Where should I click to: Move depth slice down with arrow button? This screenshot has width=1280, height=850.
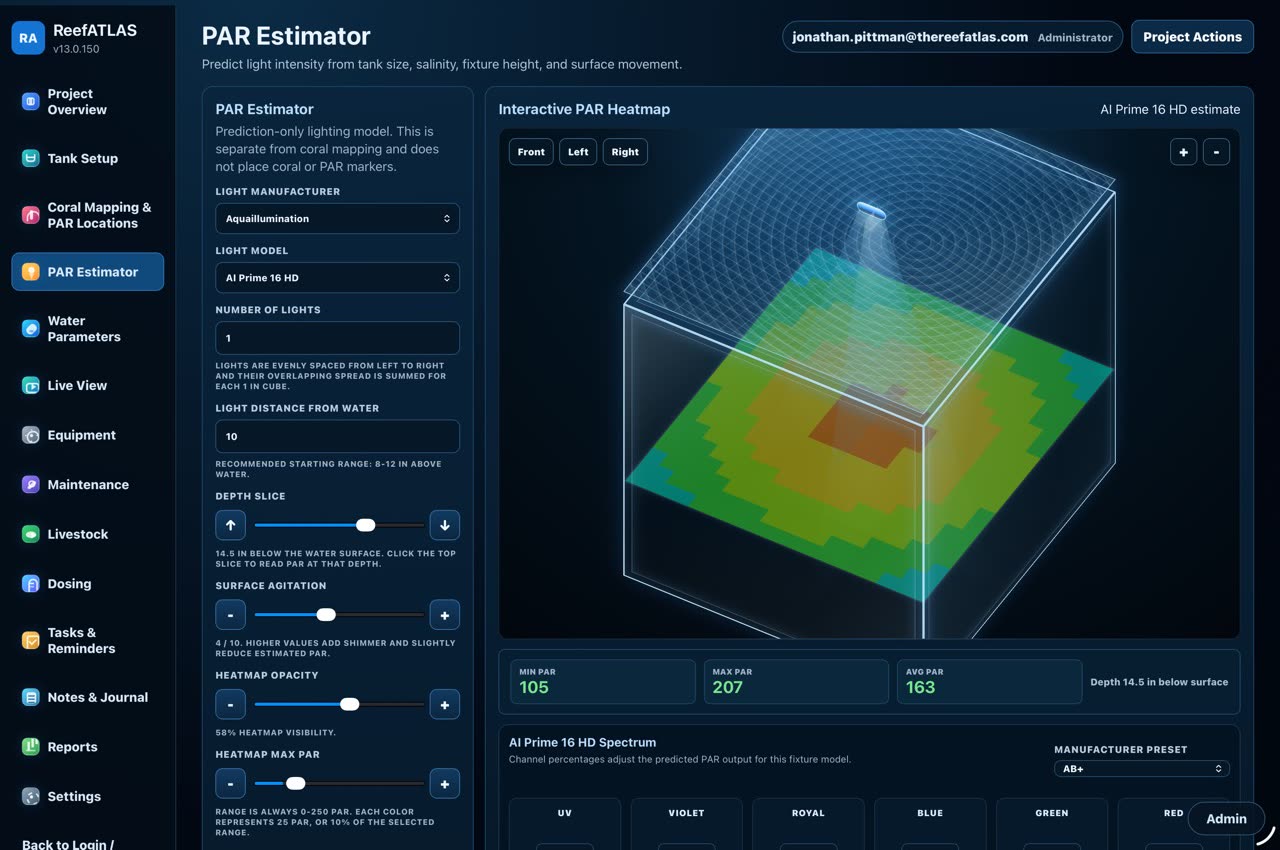point(445,525)
